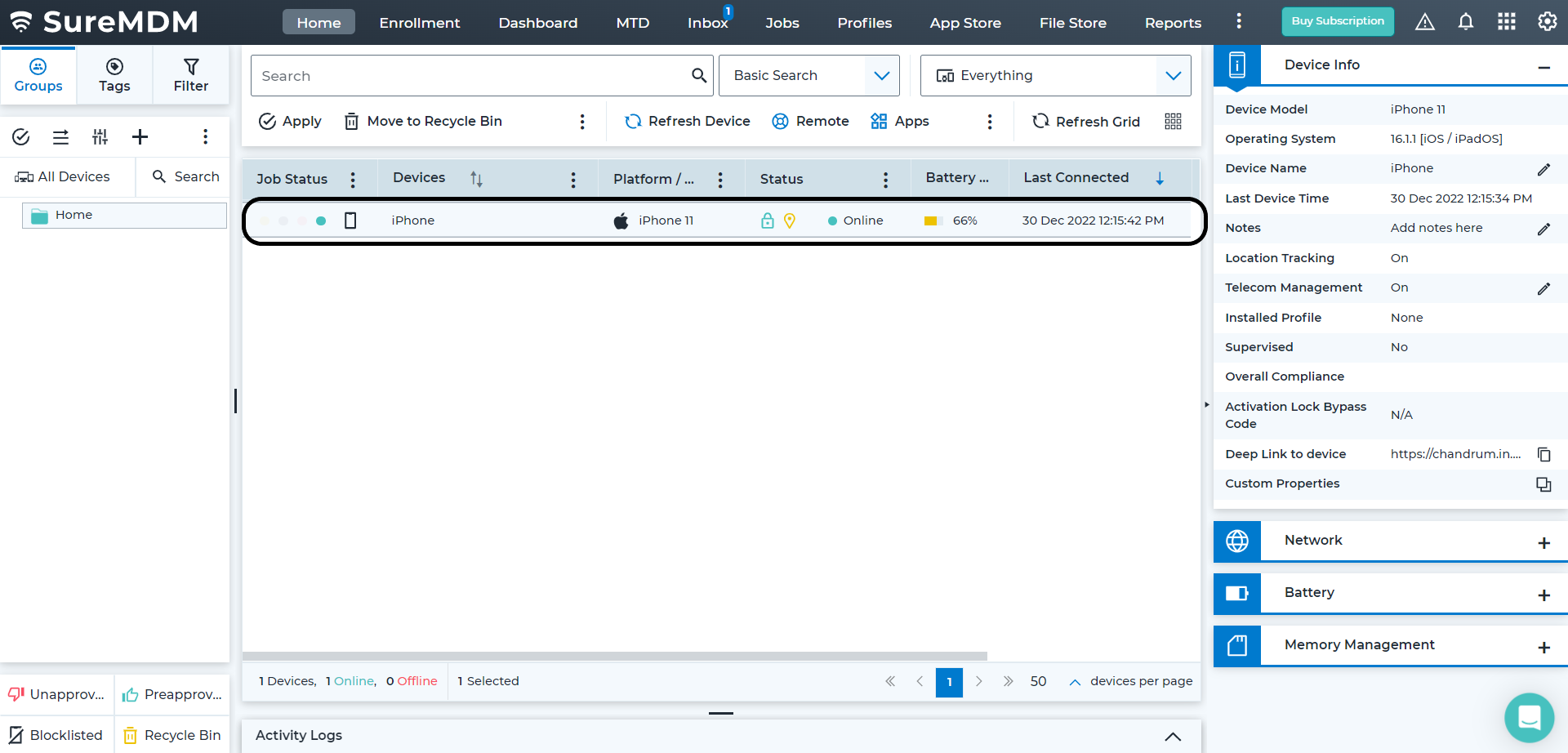Image resolution: width=1568 pixels, height=753 pixels.
Task: Open the warning alerts icon in header
Action: tap(1425, 22)
